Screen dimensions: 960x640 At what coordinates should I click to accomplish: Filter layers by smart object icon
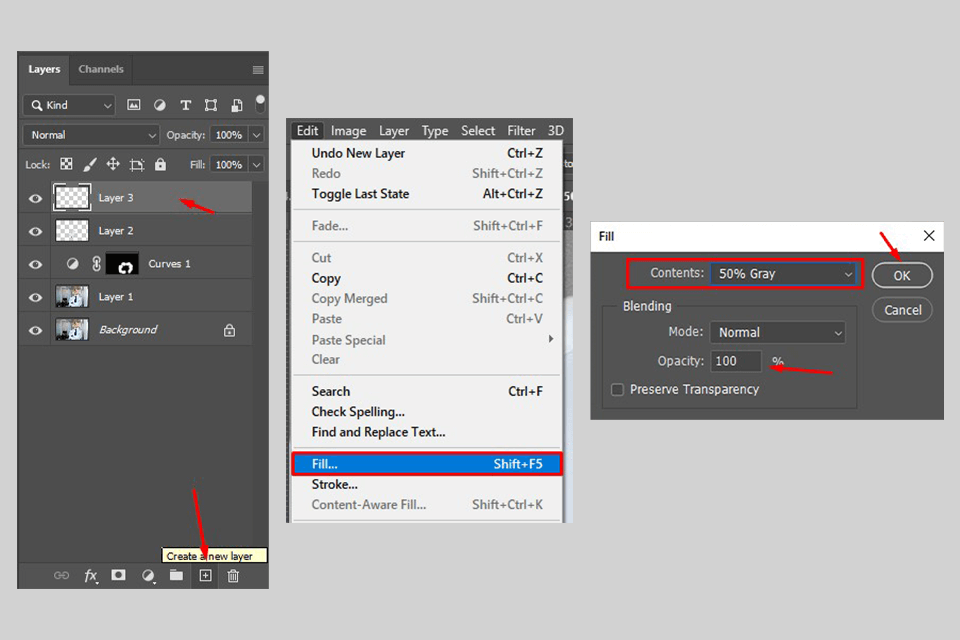237,105
